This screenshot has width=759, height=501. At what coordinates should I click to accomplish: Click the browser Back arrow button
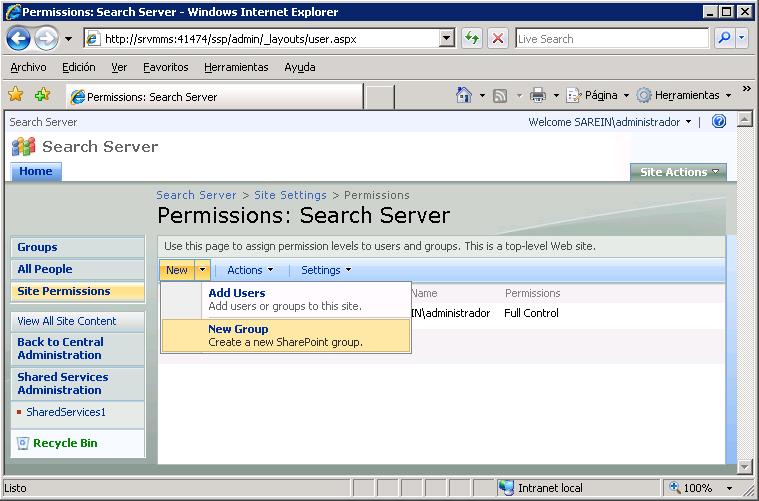point(18,39)
